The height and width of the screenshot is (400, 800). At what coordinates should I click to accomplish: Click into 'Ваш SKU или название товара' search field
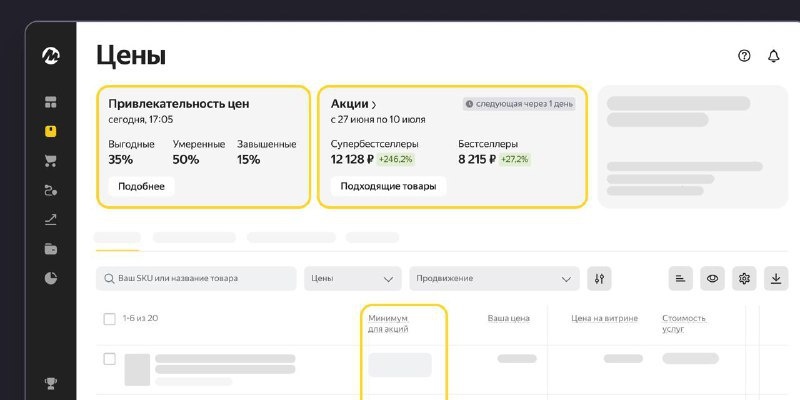(x=196, y=279)
